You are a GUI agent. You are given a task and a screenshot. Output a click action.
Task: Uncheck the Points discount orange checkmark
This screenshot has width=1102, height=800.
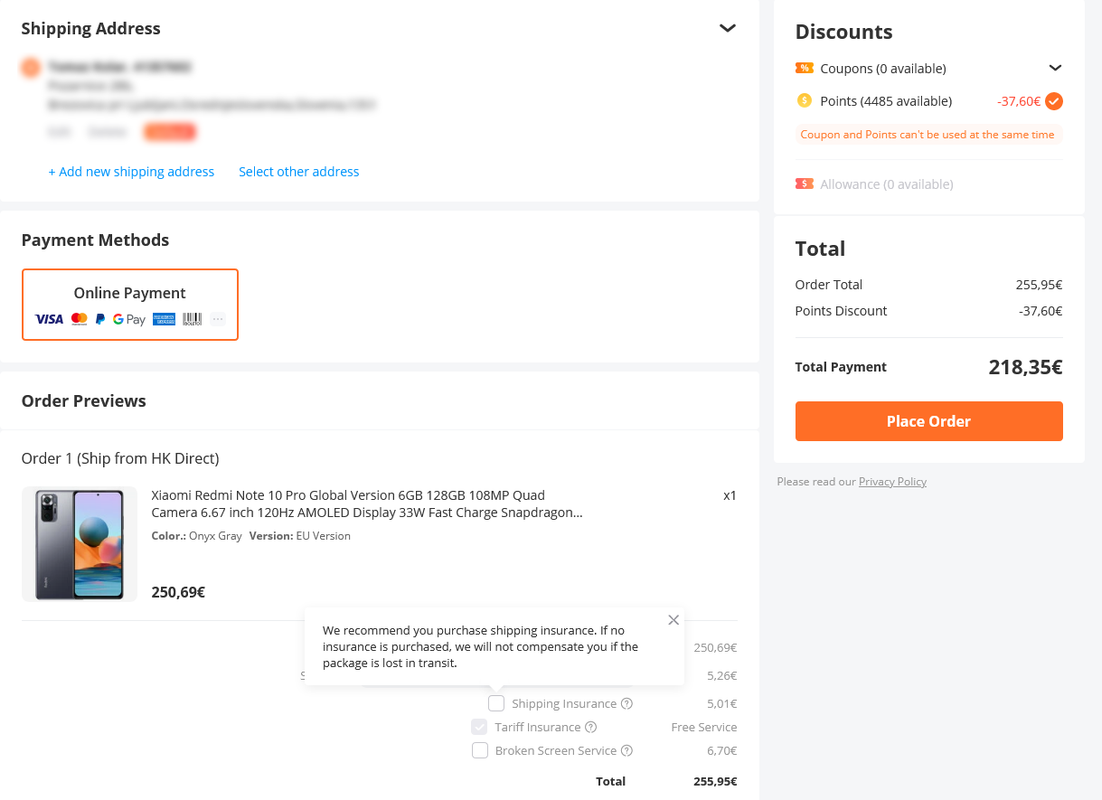tap(1054, 101)
